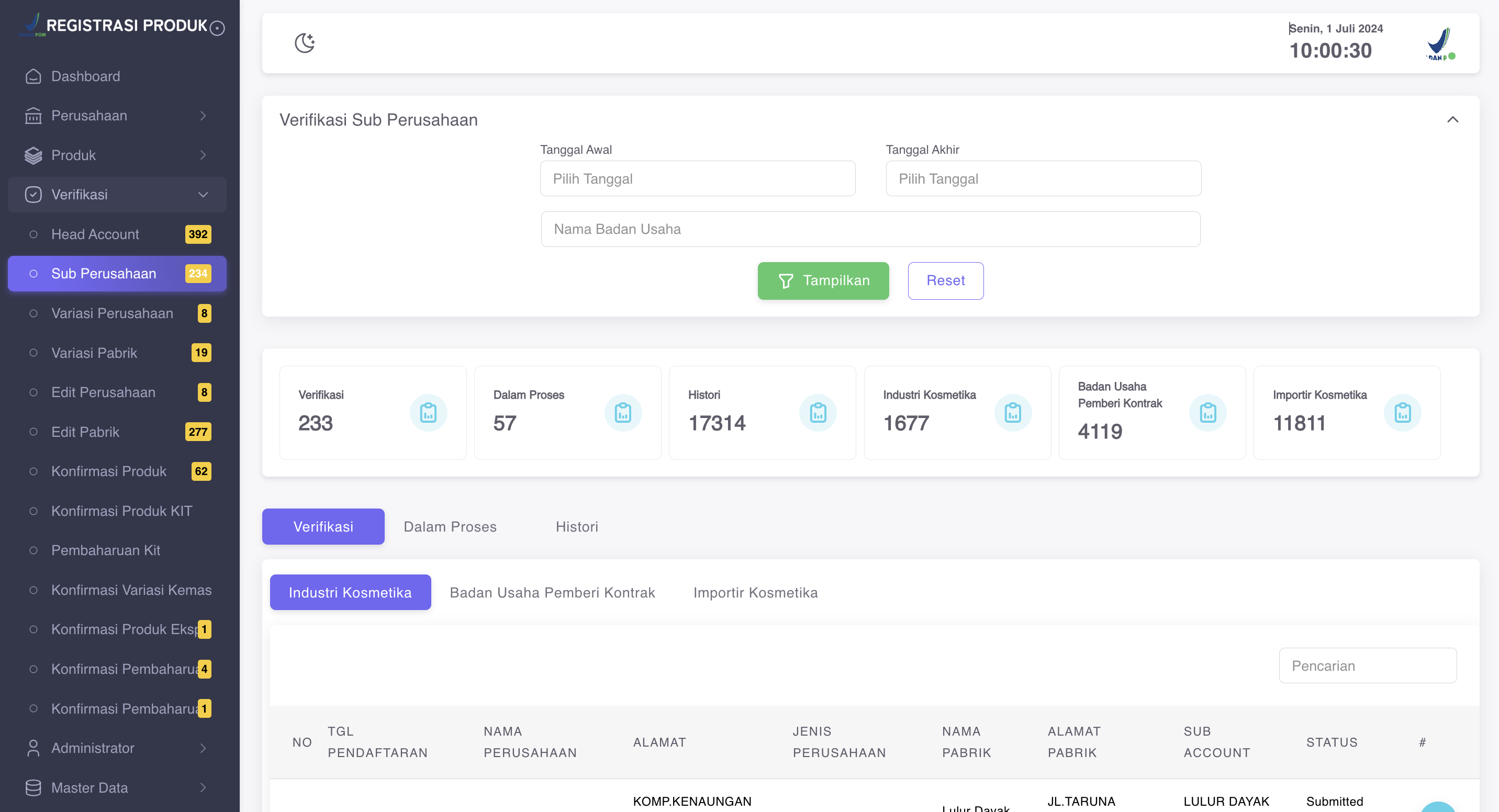The height and width of the screenshot is (812, 1499).
Task: Click the Reset button
Action: (945, 281)
